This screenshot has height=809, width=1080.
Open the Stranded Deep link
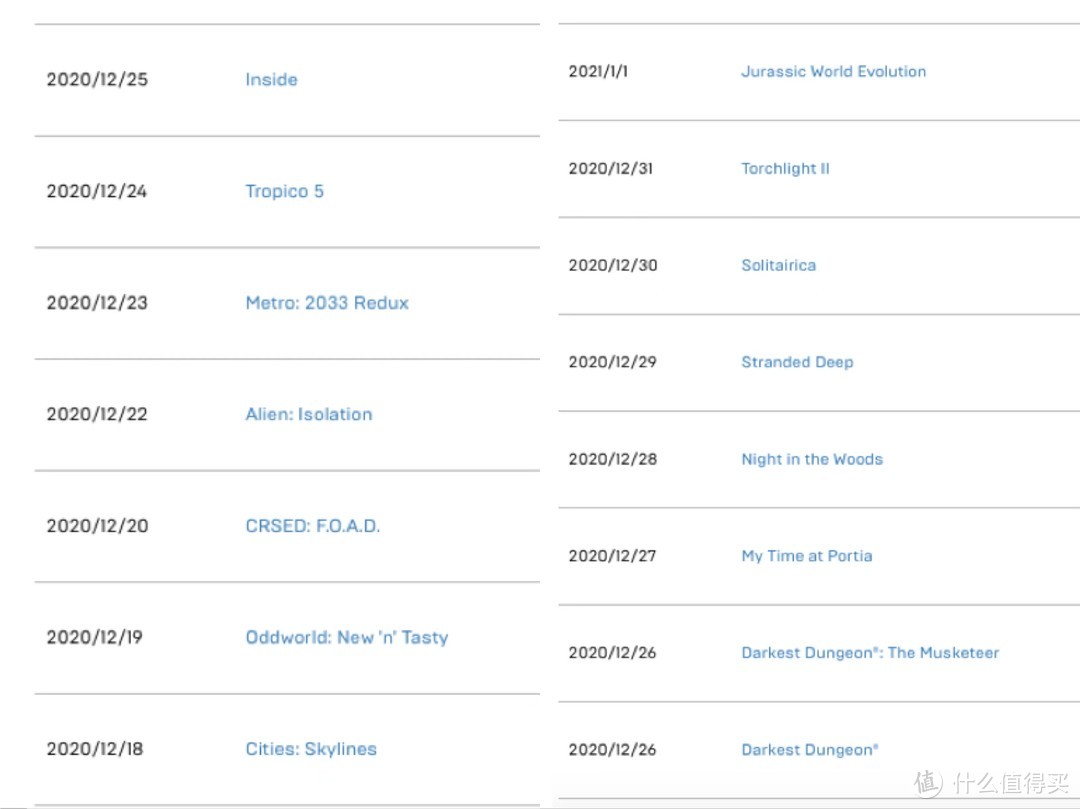tap(797, 362)
